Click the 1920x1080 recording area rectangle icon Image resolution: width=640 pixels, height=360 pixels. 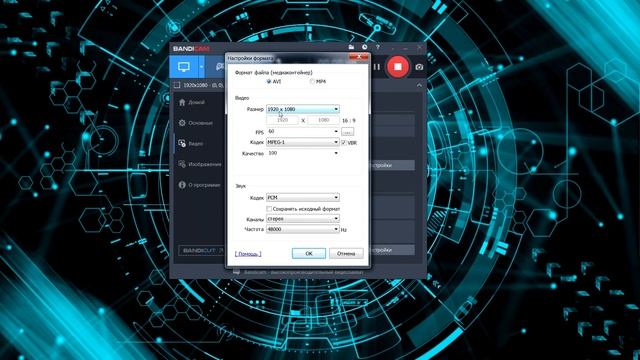tap(177, 85)
